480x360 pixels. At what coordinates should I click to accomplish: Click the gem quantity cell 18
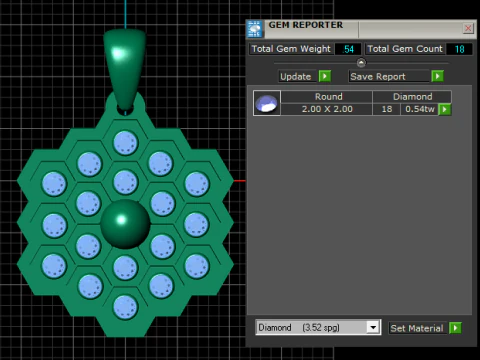pyautogui.click(x=387, y=109)
